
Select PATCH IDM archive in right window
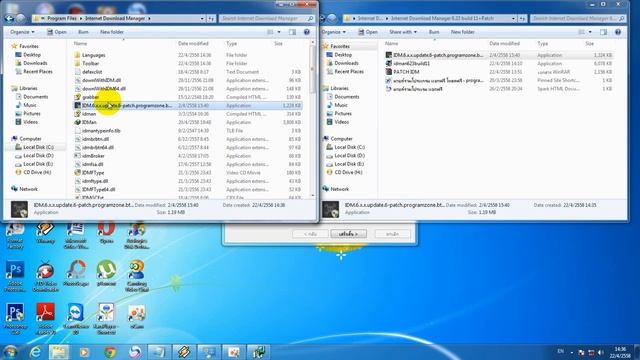406,72
